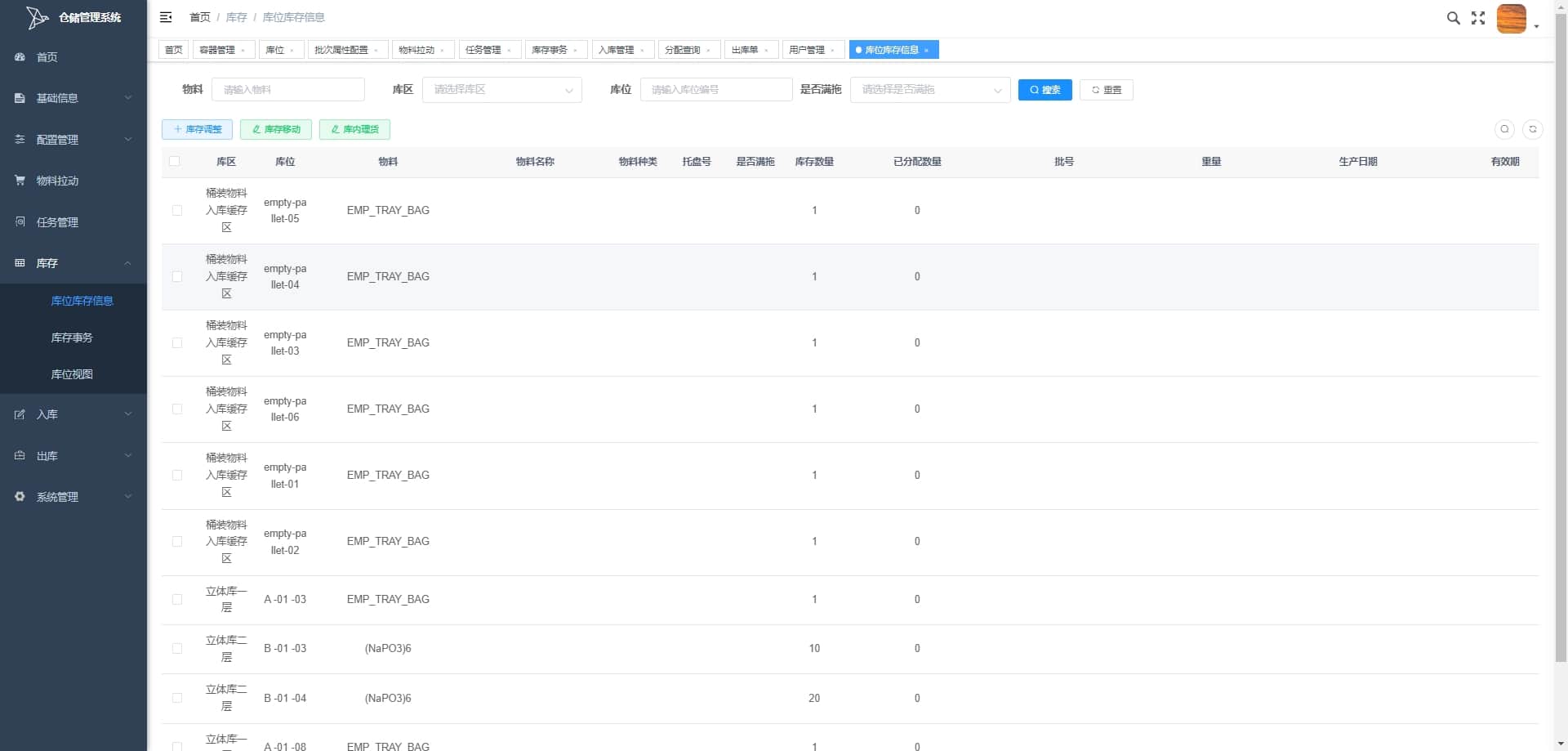Switch to the 库存事务 tab

click(x=555, y=50)
